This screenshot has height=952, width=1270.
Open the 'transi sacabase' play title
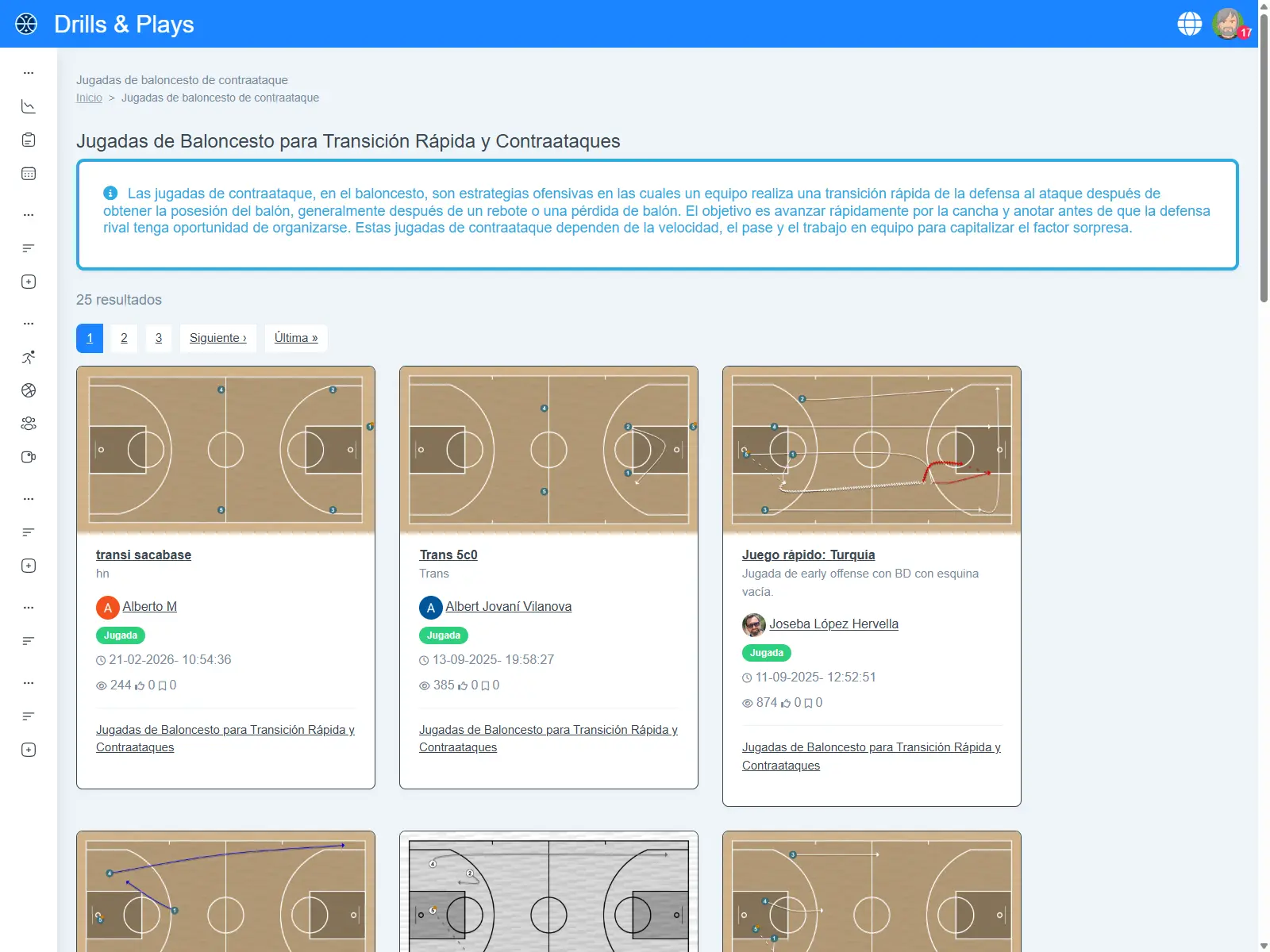point(144,555)
